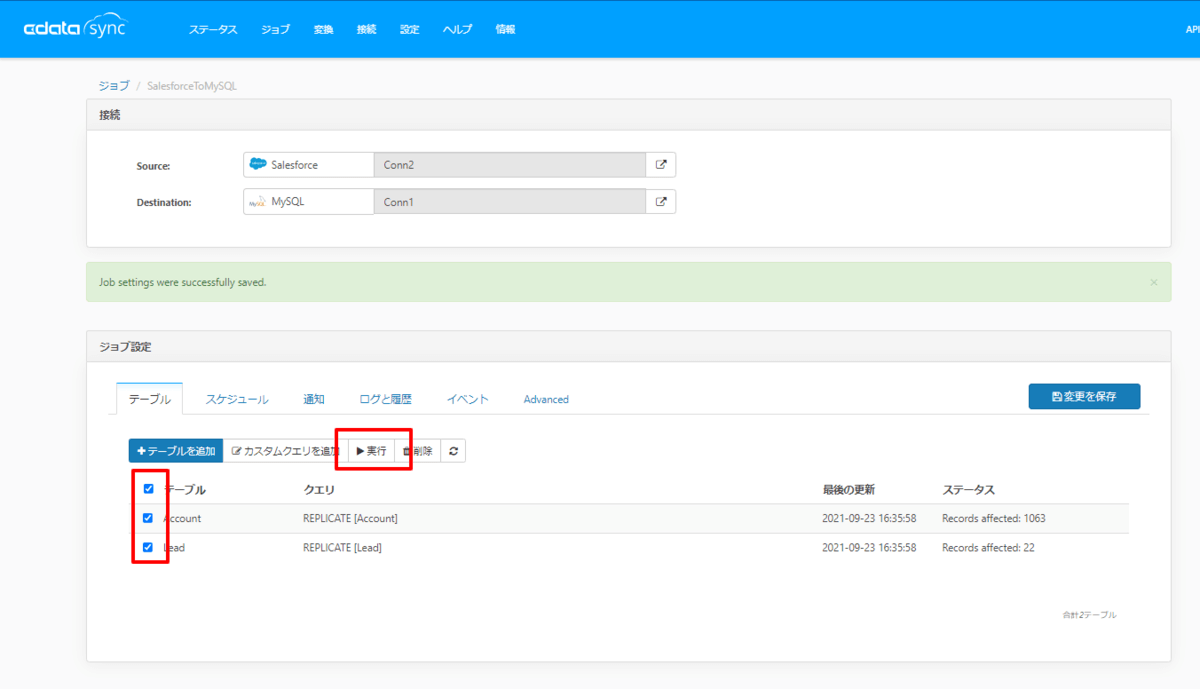Screen dimensions: 1200x689
Task: Follow the ジョブ breadcrumb link
Action: (113, 86)
